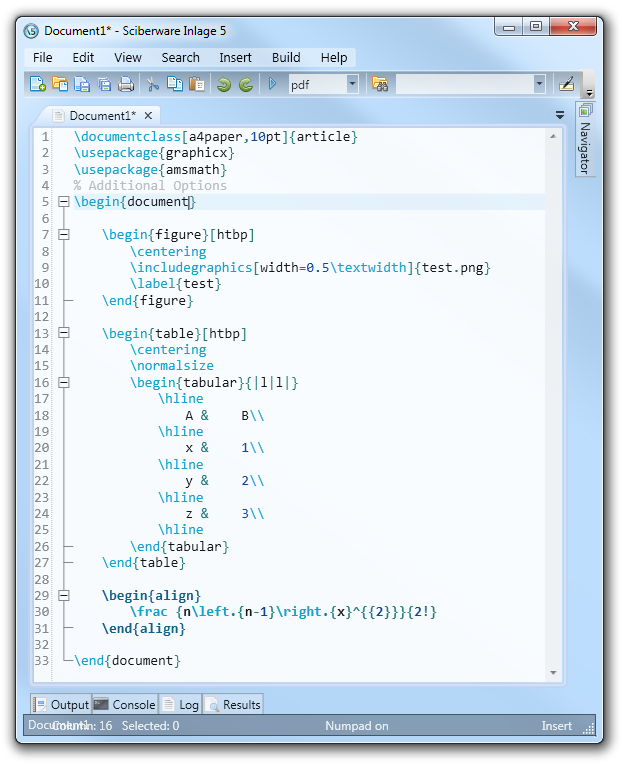Click the 'Insert' mode status indicator
The image size is (622, 765).
pos(556,726)
